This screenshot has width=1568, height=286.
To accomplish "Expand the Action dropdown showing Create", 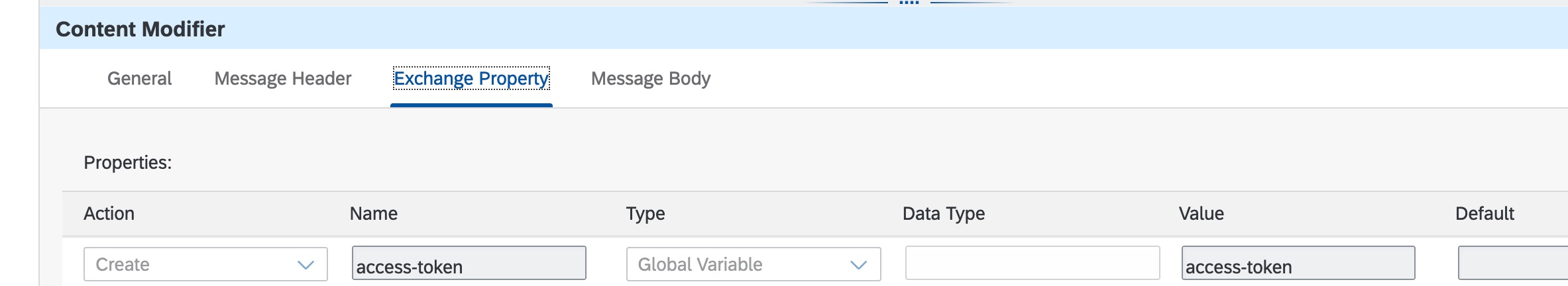I will pos(192,264).
